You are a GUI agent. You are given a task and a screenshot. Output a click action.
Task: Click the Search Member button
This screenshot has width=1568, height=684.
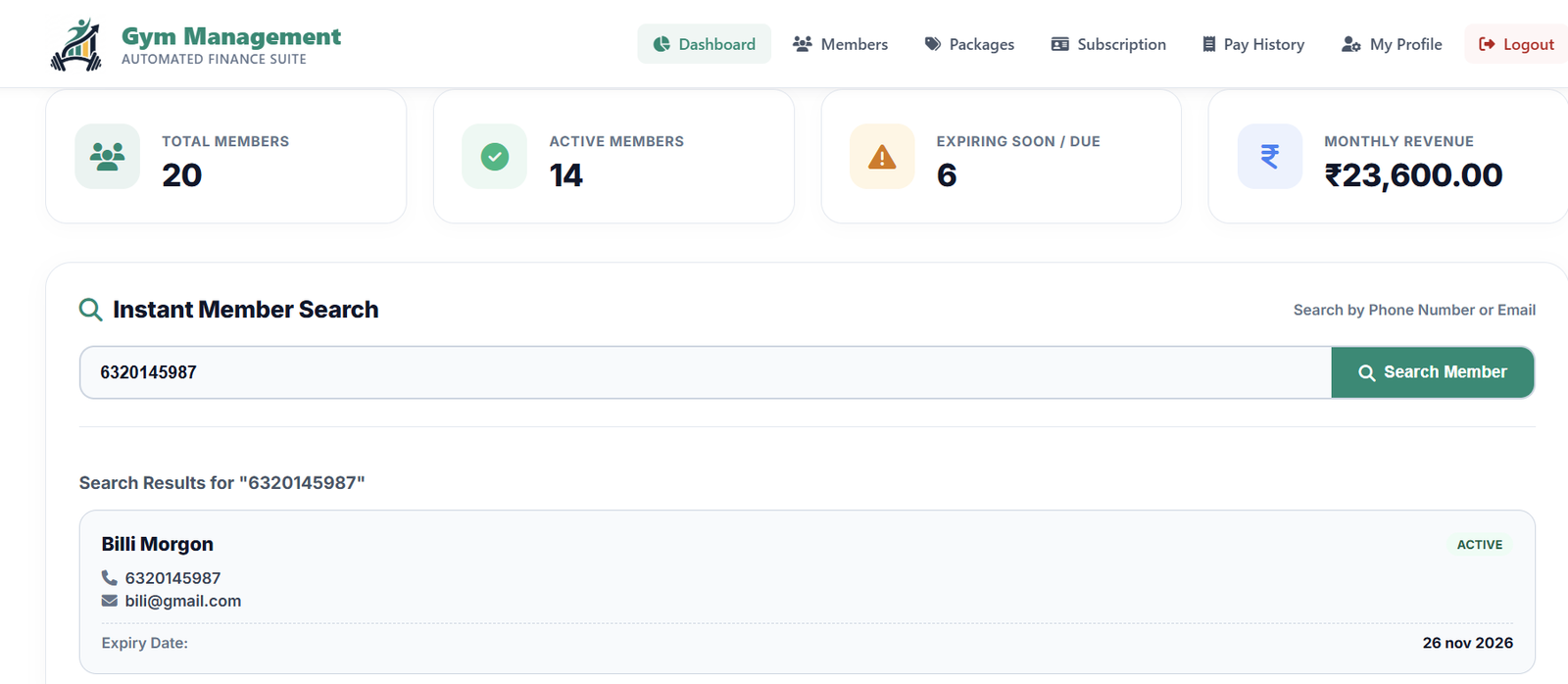pyautogui.click(x=1433, y=372)
